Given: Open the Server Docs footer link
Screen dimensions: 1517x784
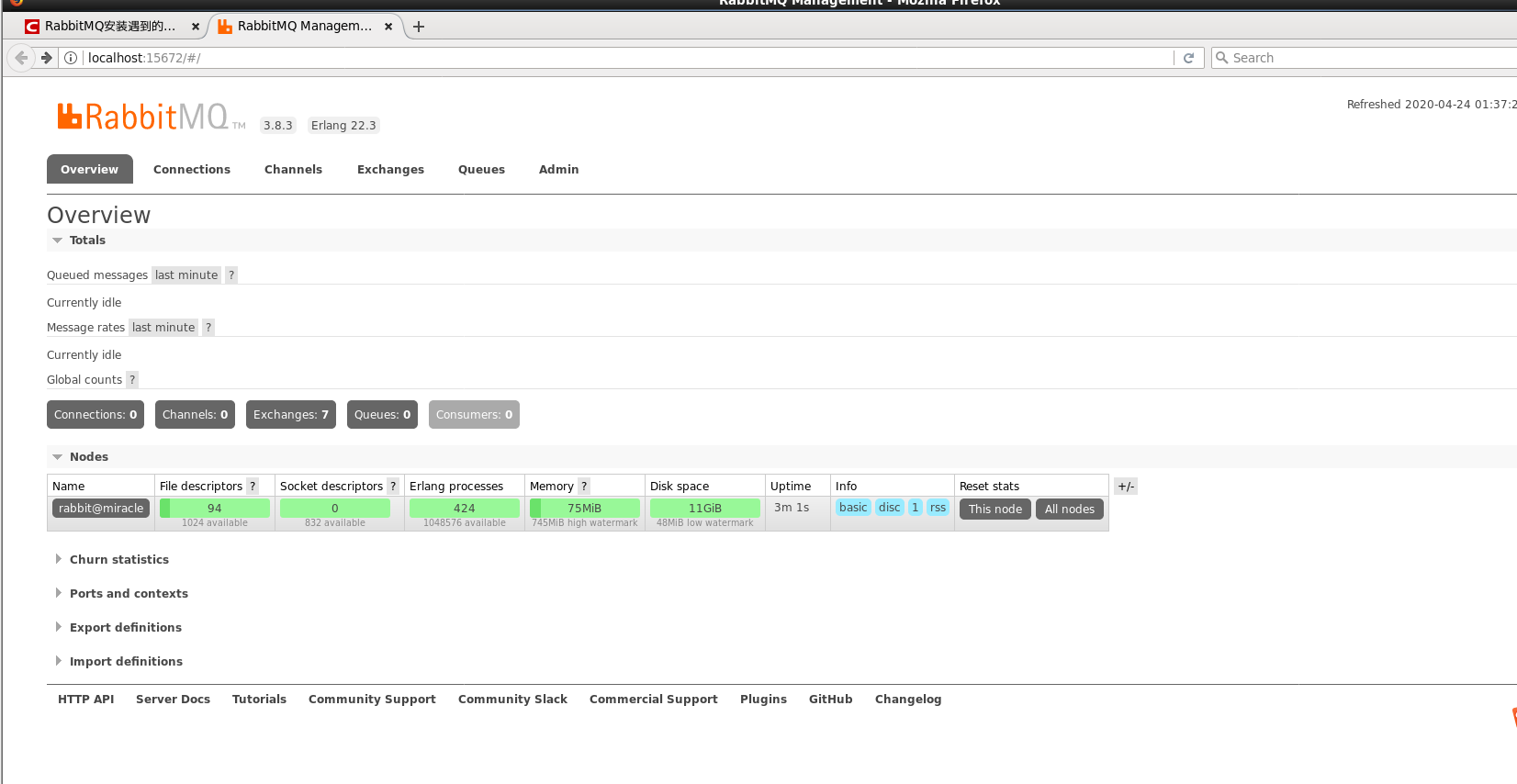Looking at the screenshot, I should (x=174, y=700).
